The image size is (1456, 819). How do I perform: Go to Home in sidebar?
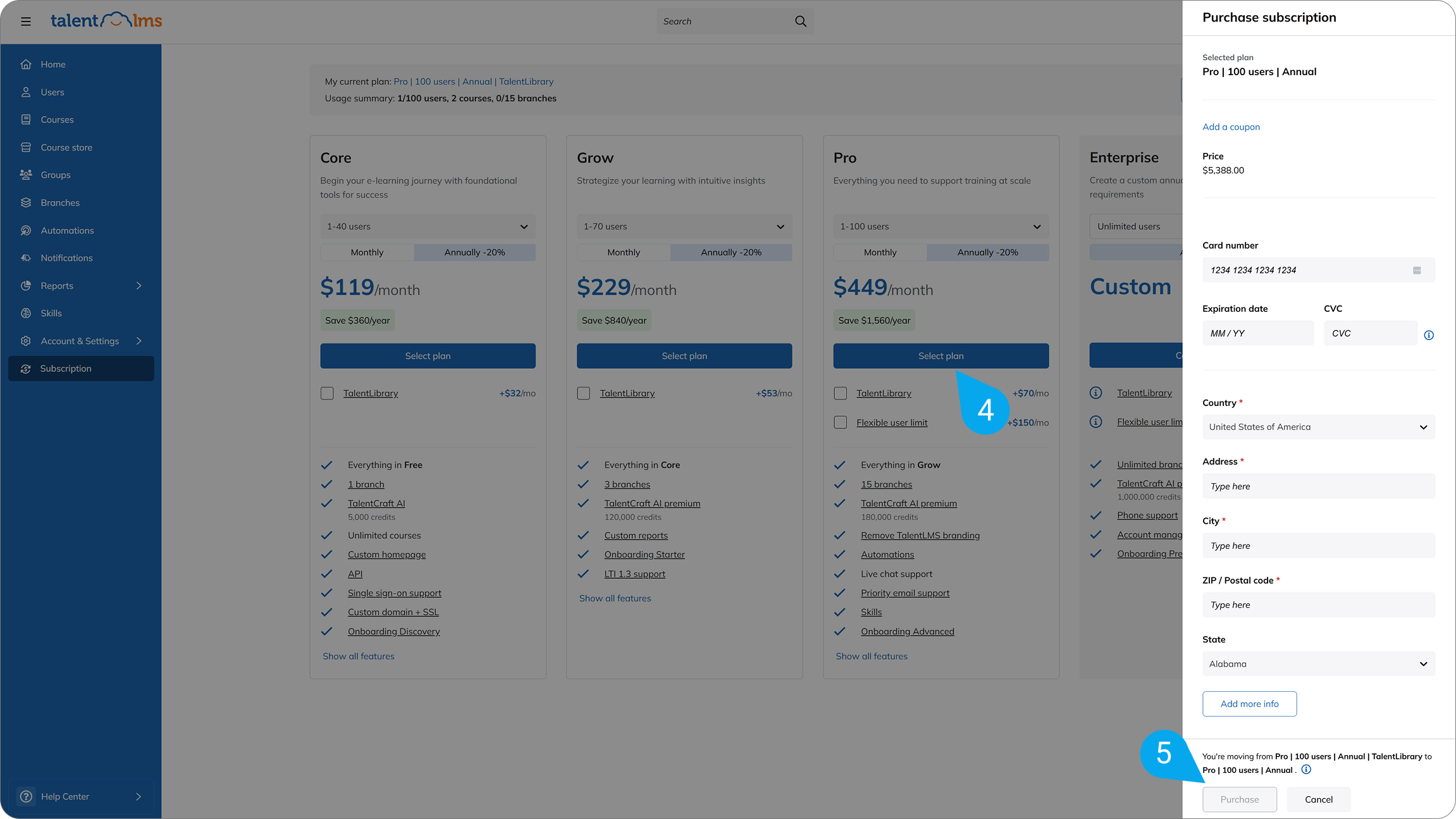53,65
